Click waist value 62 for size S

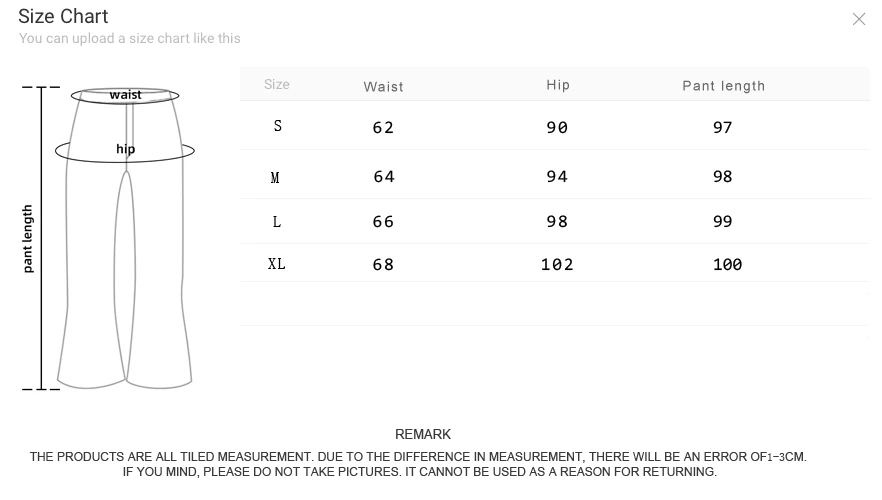pyautogui.click(x=383, y=127)
